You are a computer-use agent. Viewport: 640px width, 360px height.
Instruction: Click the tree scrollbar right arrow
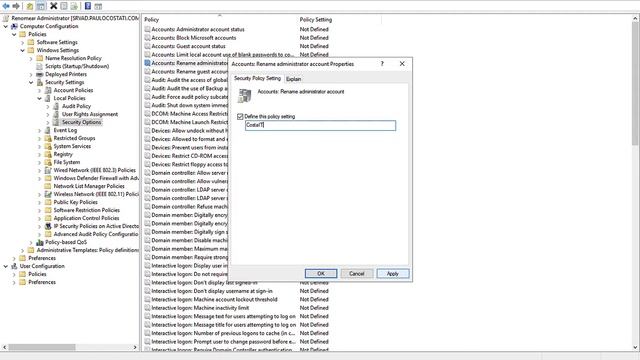pos(135,347)
